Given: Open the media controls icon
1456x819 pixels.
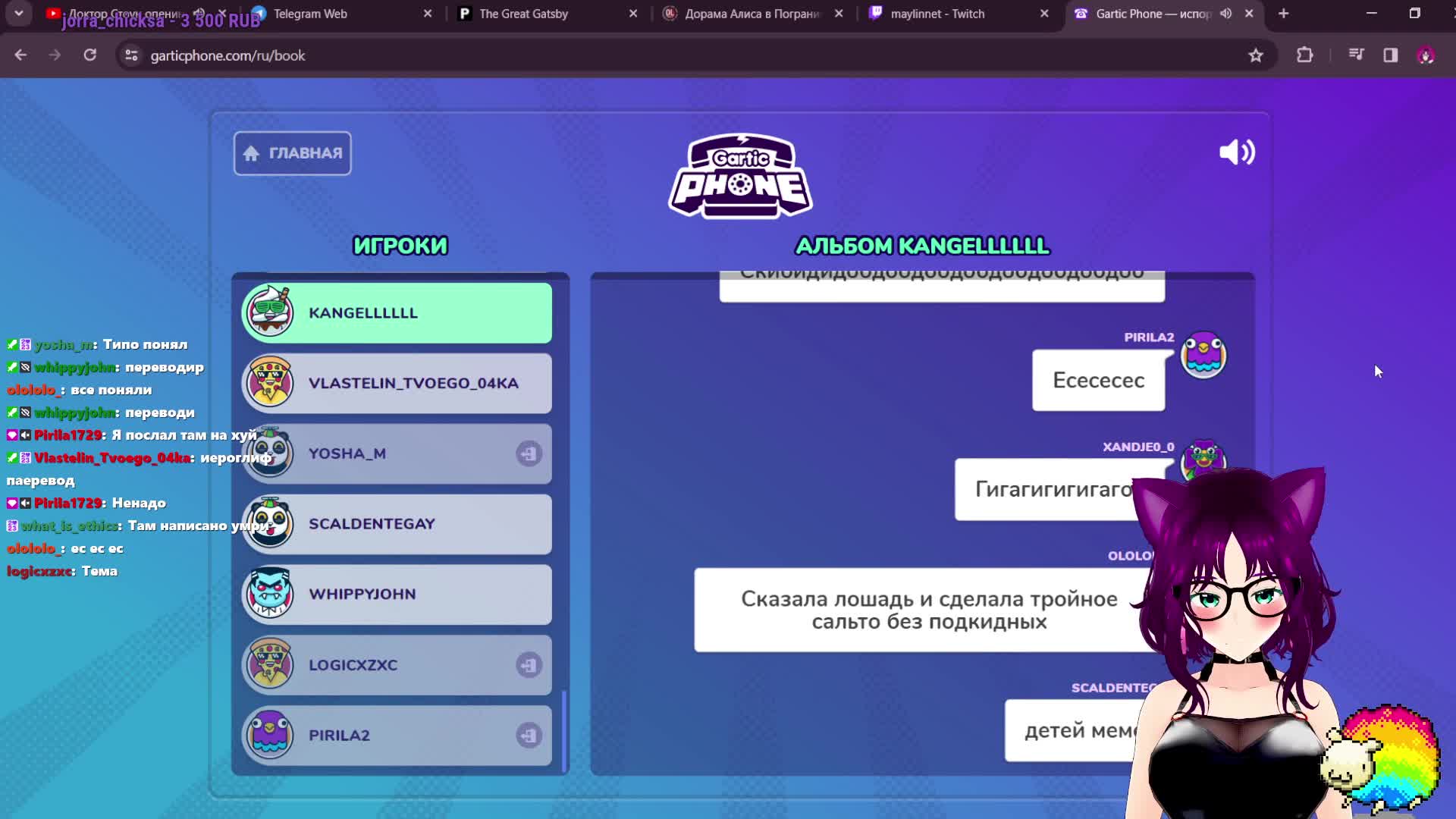Looking at the screenshot, I should click(x=1356, y=55).
